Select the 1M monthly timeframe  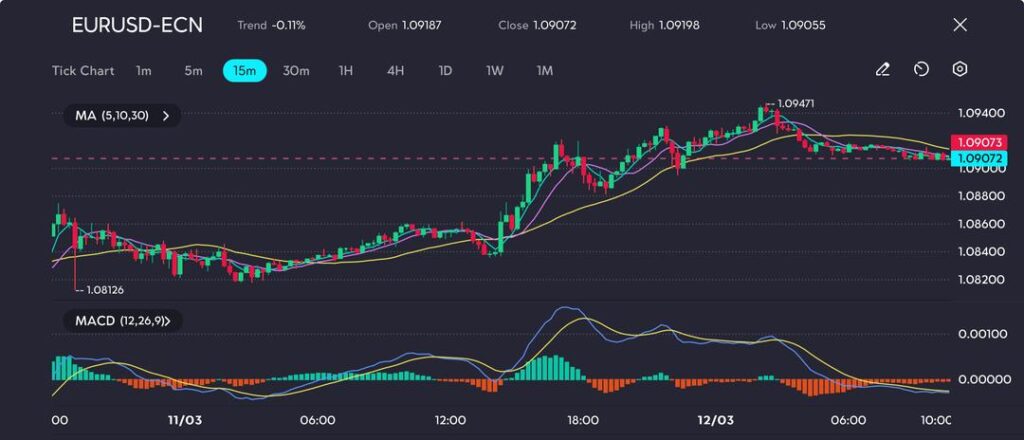coord(544,71)
